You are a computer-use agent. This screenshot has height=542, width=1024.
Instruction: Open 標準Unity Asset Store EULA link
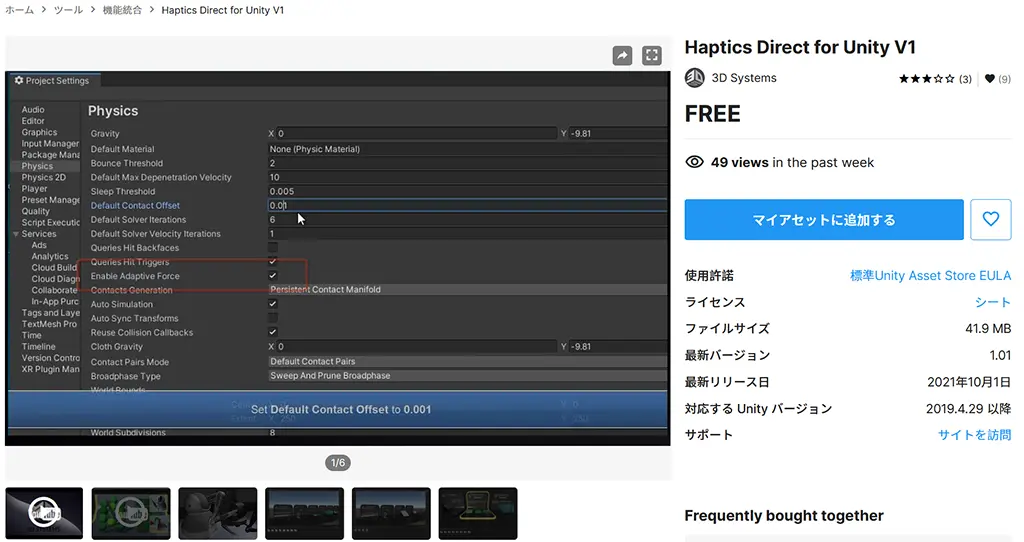tap(930, 276)
